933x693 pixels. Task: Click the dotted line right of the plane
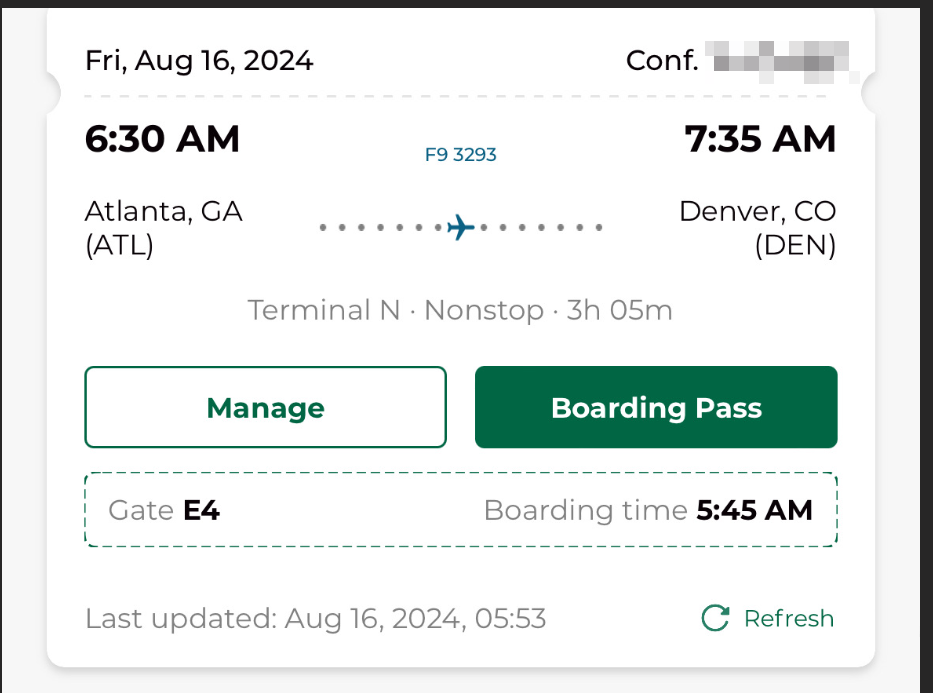click(541, 227)
